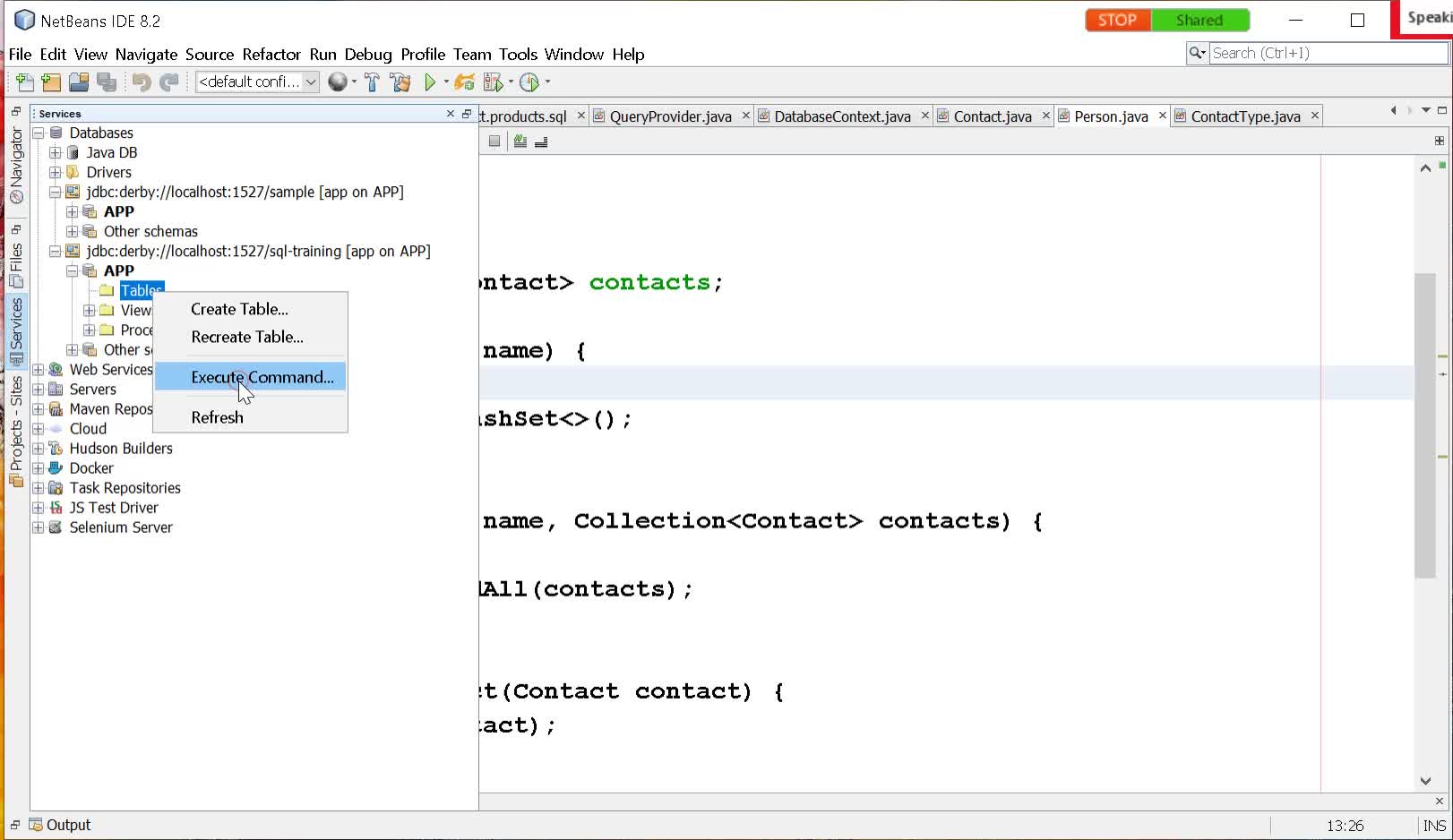Collapse the Databases tree node

[39, 133]
